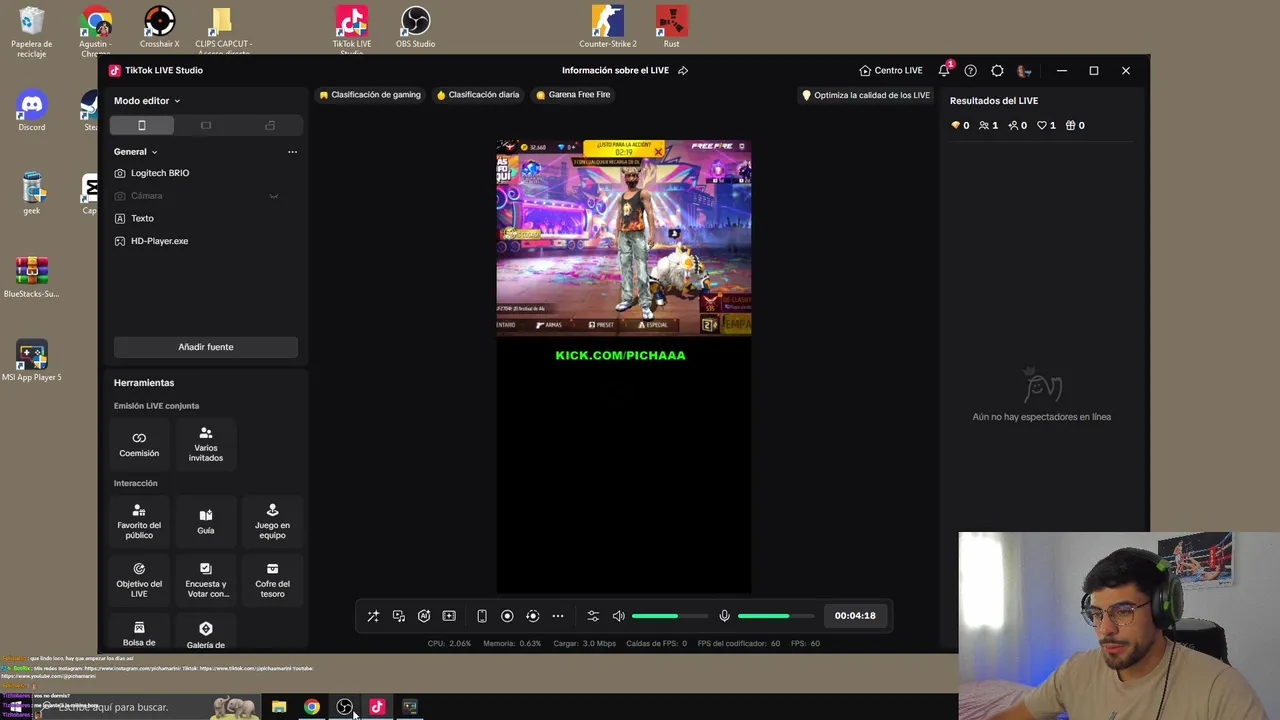The height and width of the screenshot is (720, 1280).
Task: Click the live timer 00:04:18
Action: 855,616
